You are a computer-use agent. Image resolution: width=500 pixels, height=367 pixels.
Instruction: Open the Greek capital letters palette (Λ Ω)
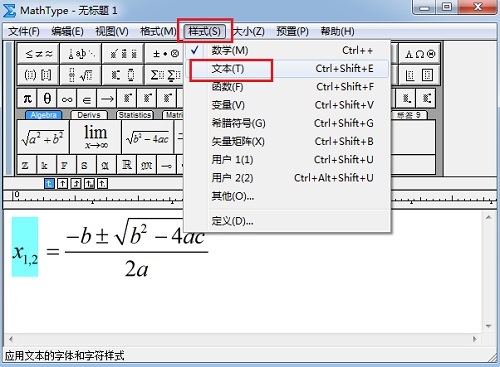click(420, 53)
